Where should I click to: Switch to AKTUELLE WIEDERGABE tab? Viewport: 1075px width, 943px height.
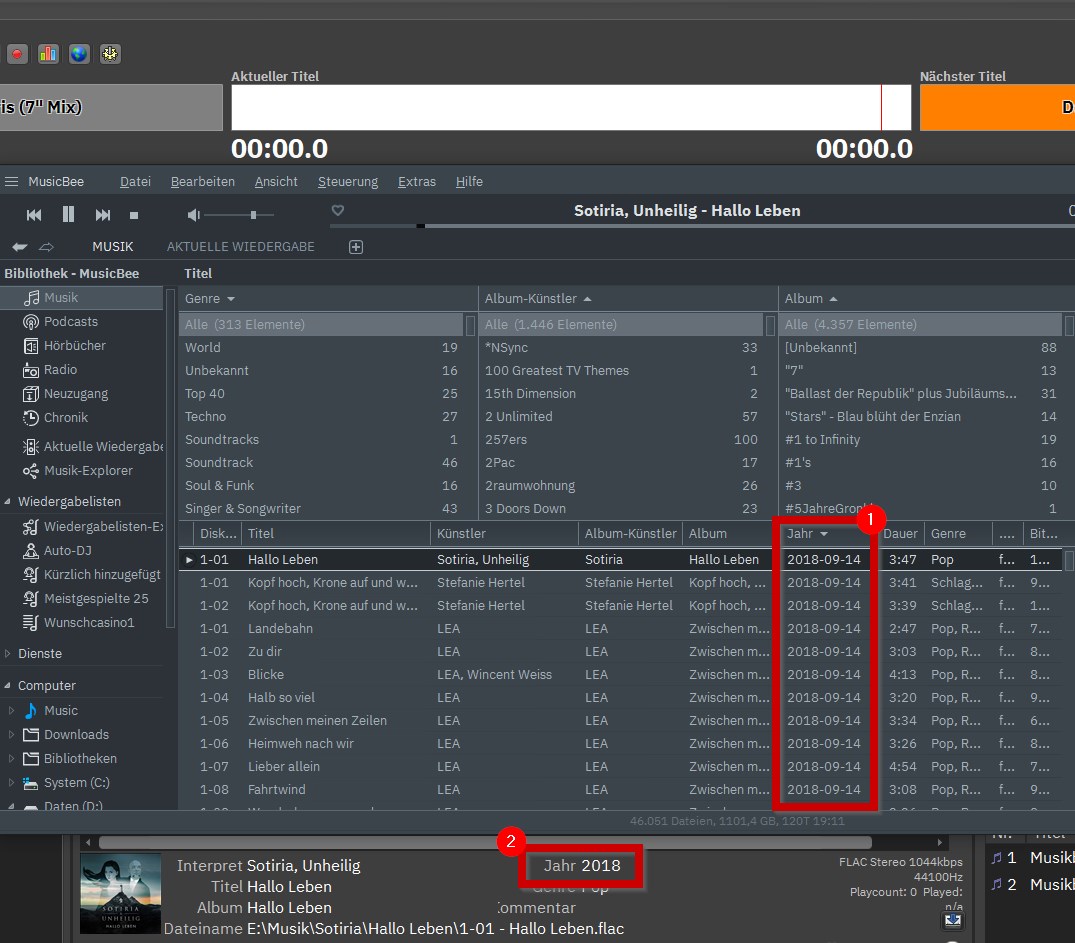[241, 247]
